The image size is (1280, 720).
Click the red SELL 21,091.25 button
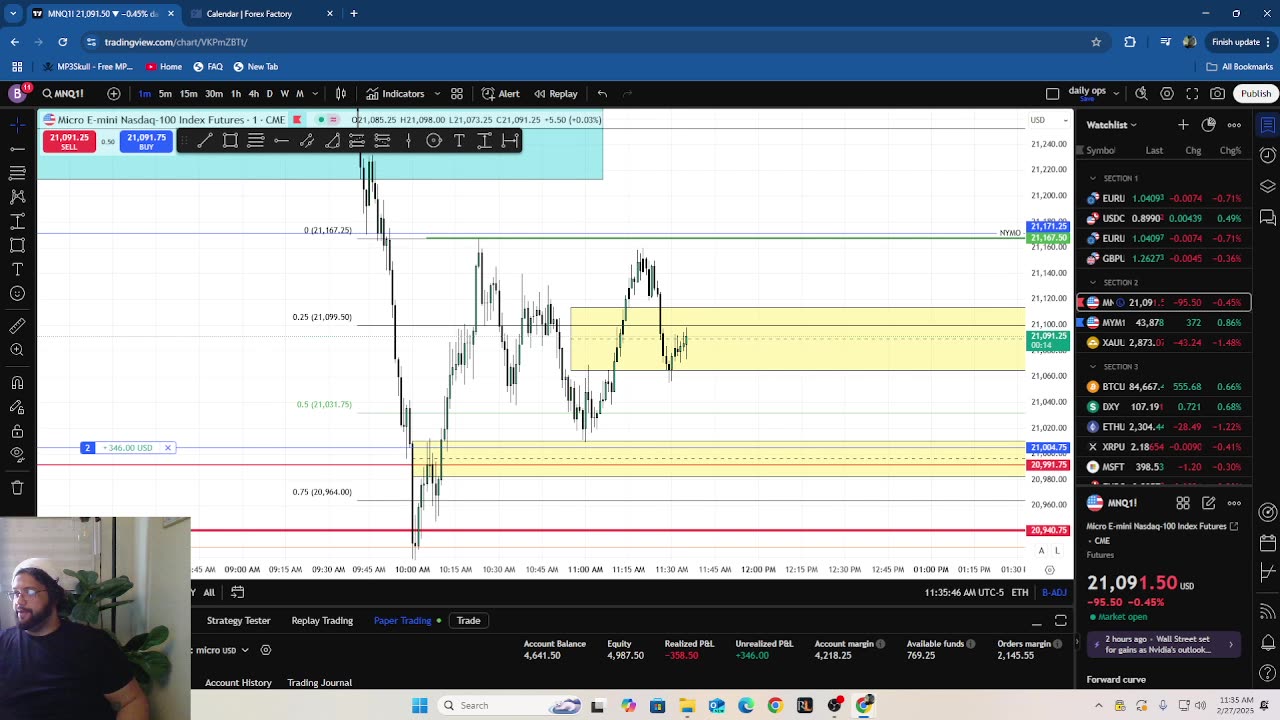(69, 142)
